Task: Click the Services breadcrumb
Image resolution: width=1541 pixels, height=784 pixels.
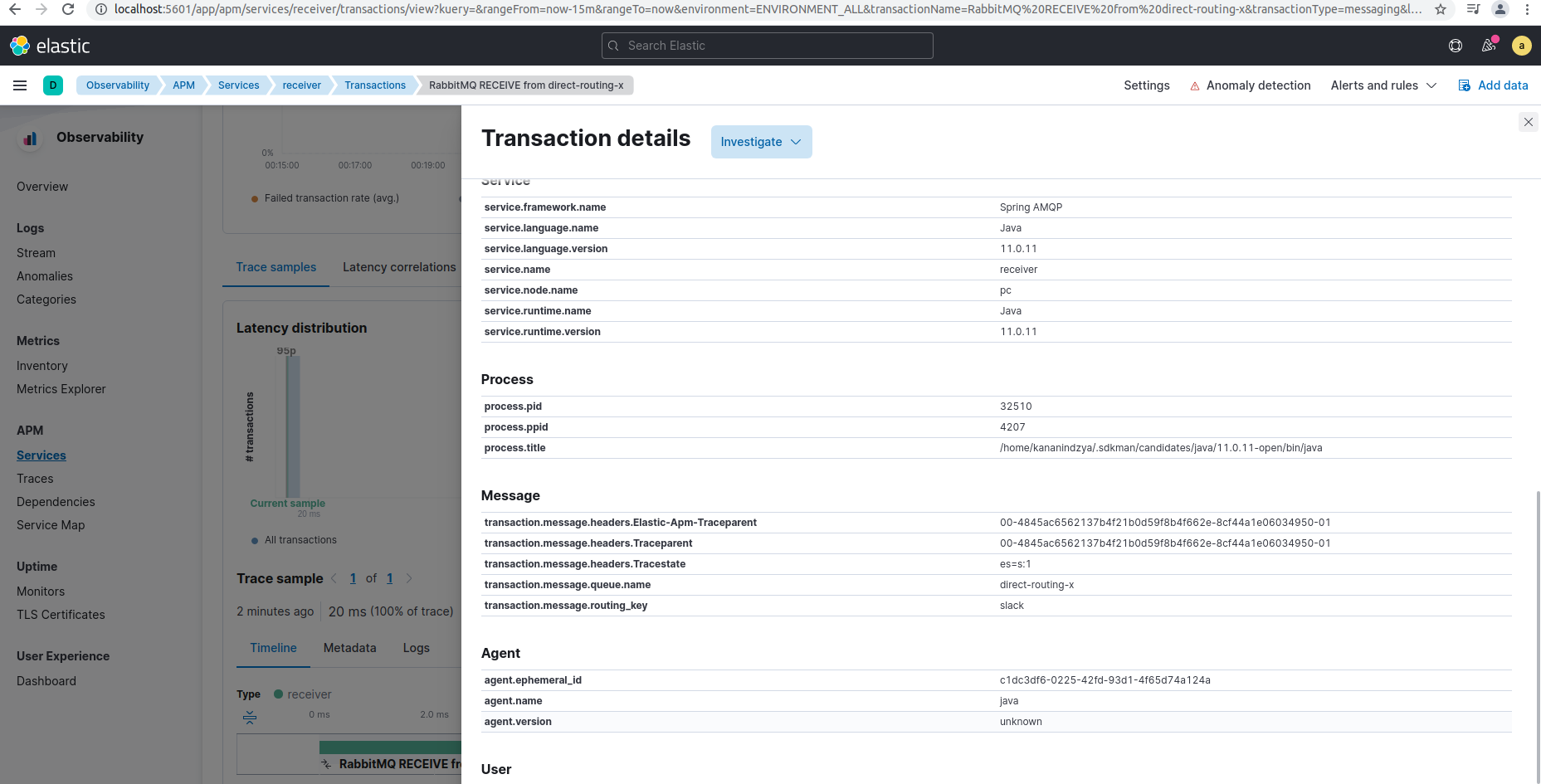Action: click(238, 85)
